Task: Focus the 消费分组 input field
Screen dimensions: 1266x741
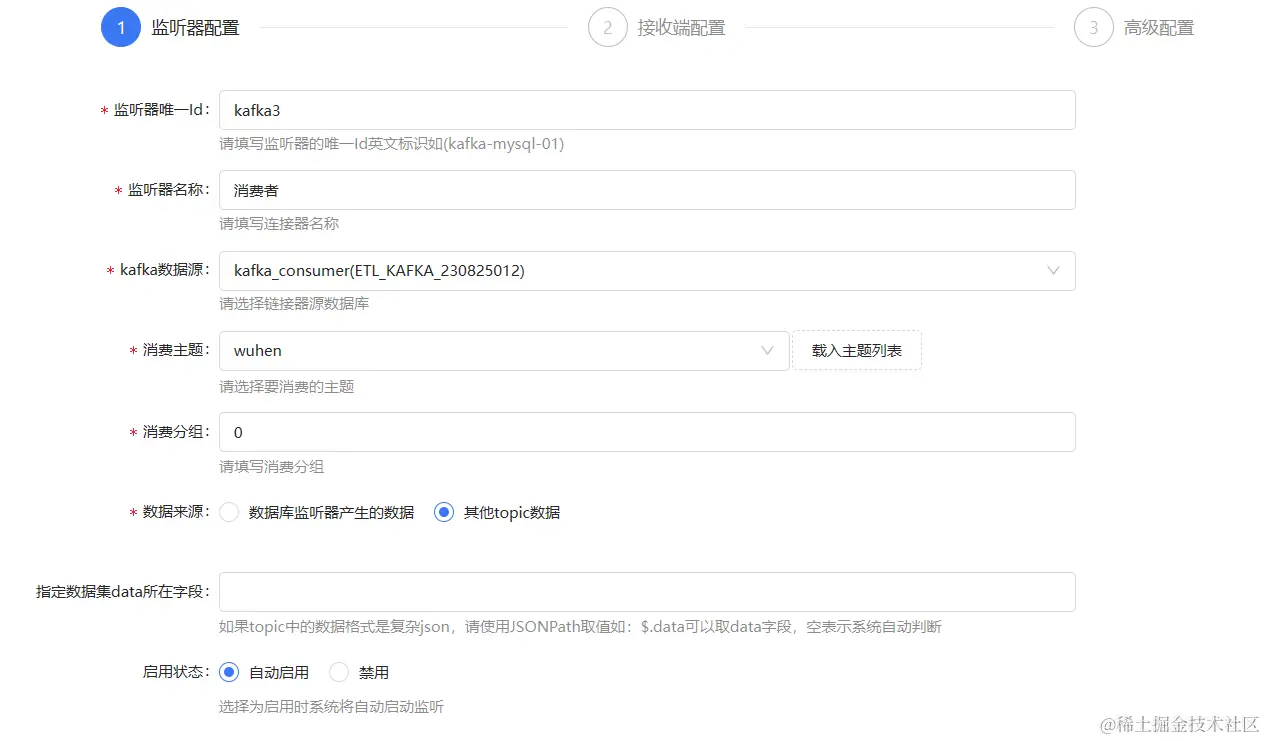Action: [x=647, y=432]
